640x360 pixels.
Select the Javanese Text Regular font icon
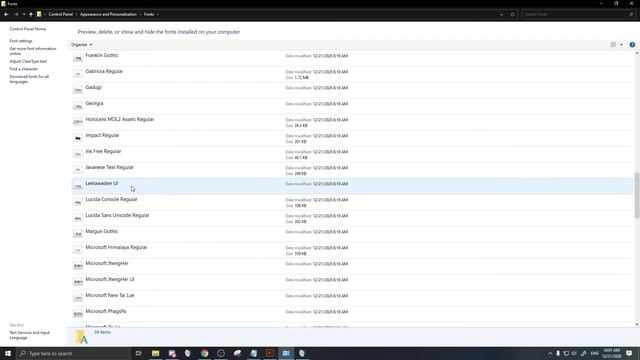click(78, 170)
